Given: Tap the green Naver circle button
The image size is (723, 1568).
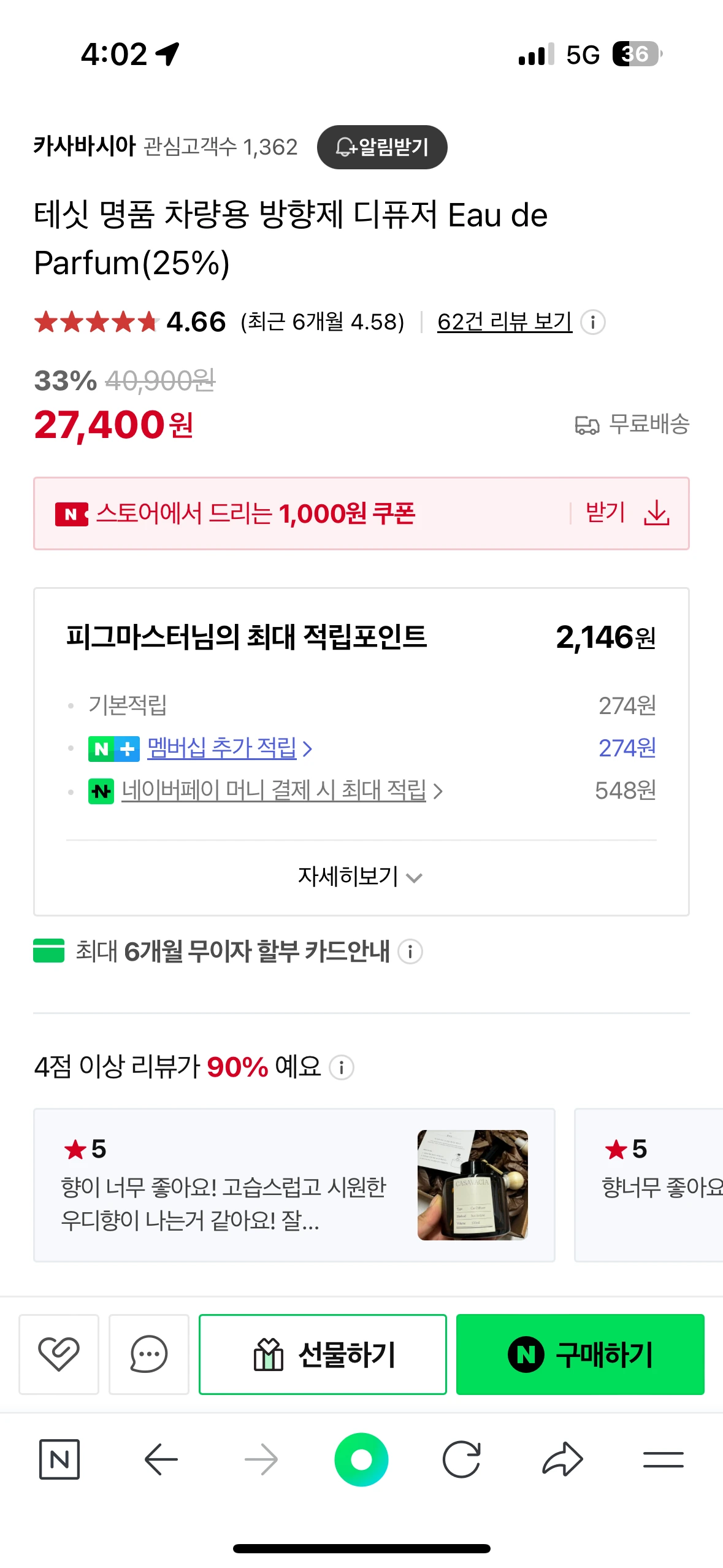Looking at the screenshot, I should pyautogui.click(x=361, y=1459).
